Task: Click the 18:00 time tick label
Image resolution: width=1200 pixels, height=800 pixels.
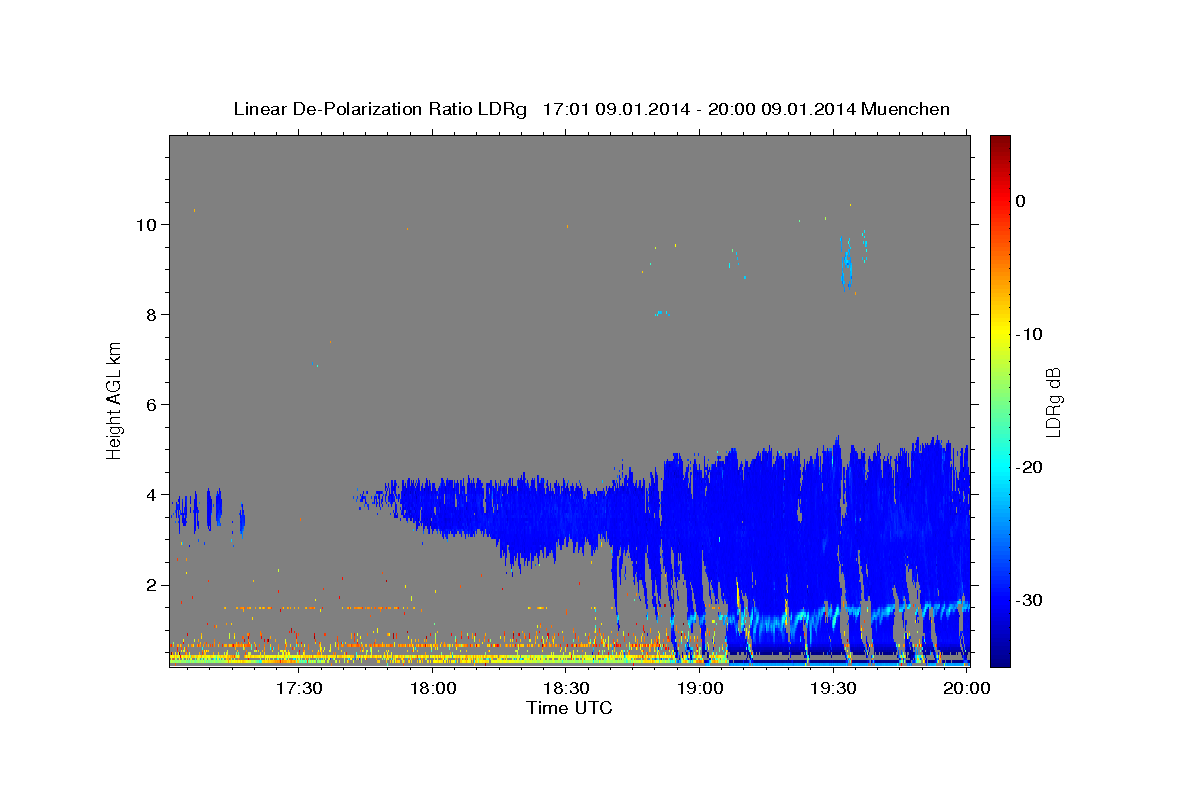Action: point(433,688)
